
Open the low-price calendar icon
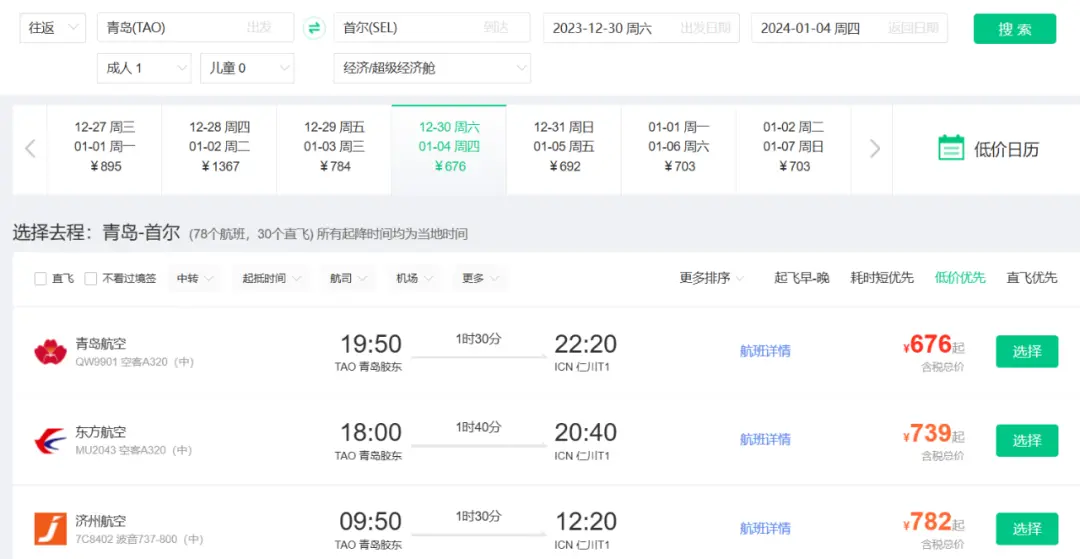(950, 148)
